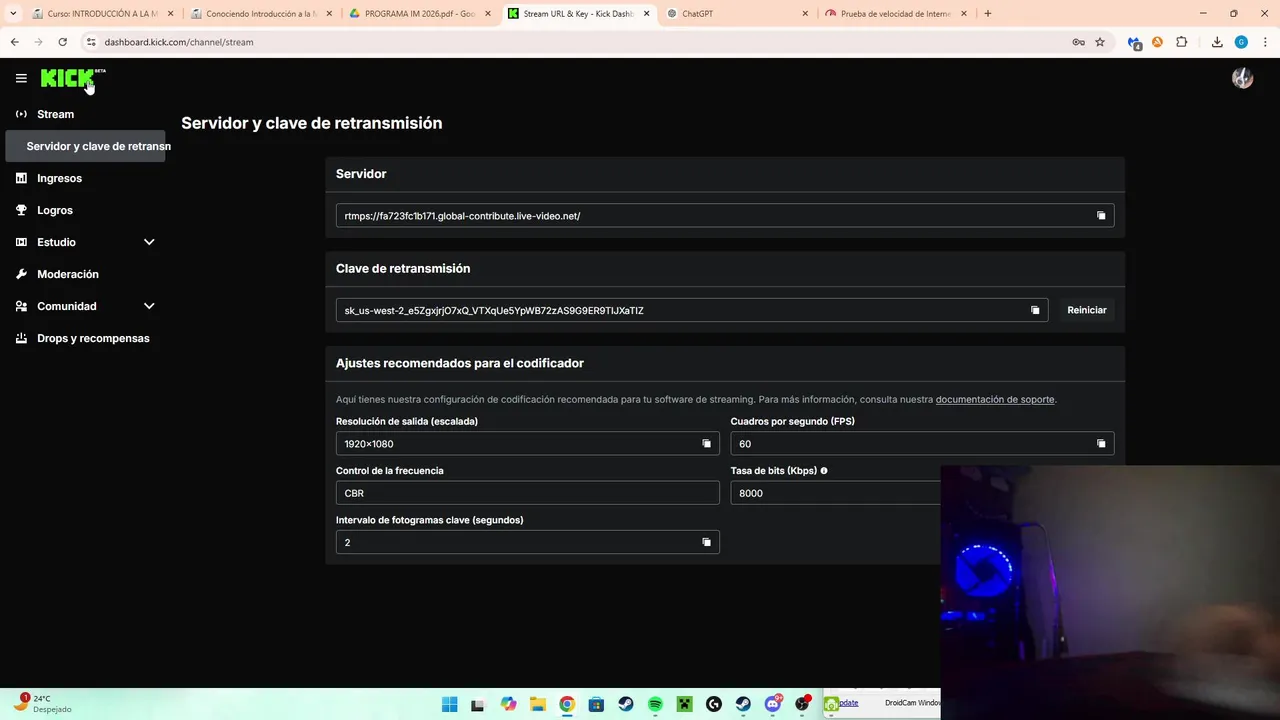The image size is (1280, 720).
Task: Open Spotify from the taskbar
Action: [655, 704]
